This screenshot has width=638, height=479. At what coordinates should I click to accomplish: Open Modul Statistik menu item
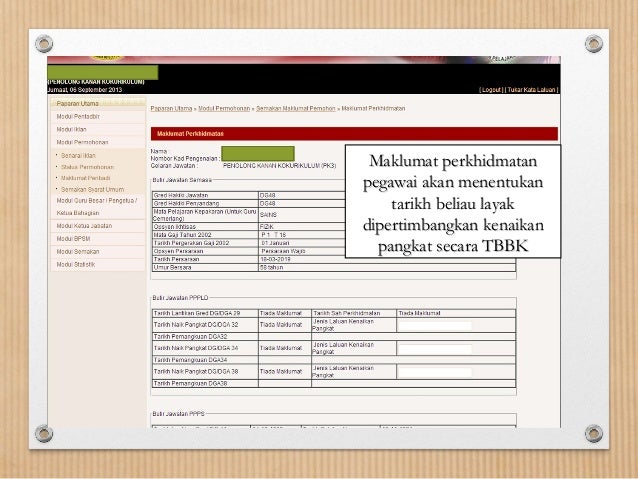coord(76,265)
